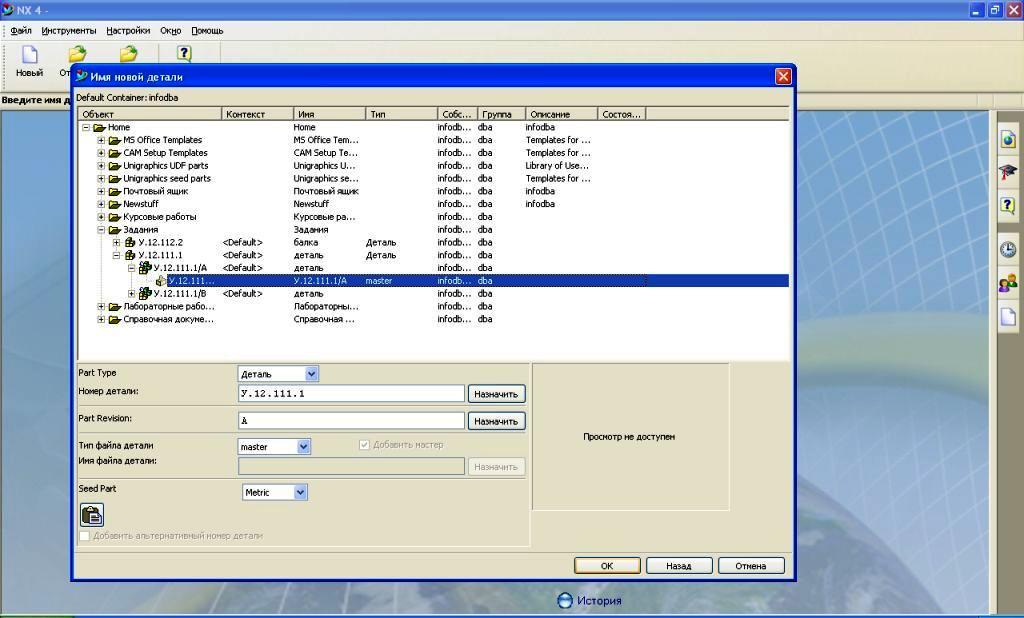This screenshot has height=618, width=1024.
Task: Open the Окно menu
Action: [170, 31]
